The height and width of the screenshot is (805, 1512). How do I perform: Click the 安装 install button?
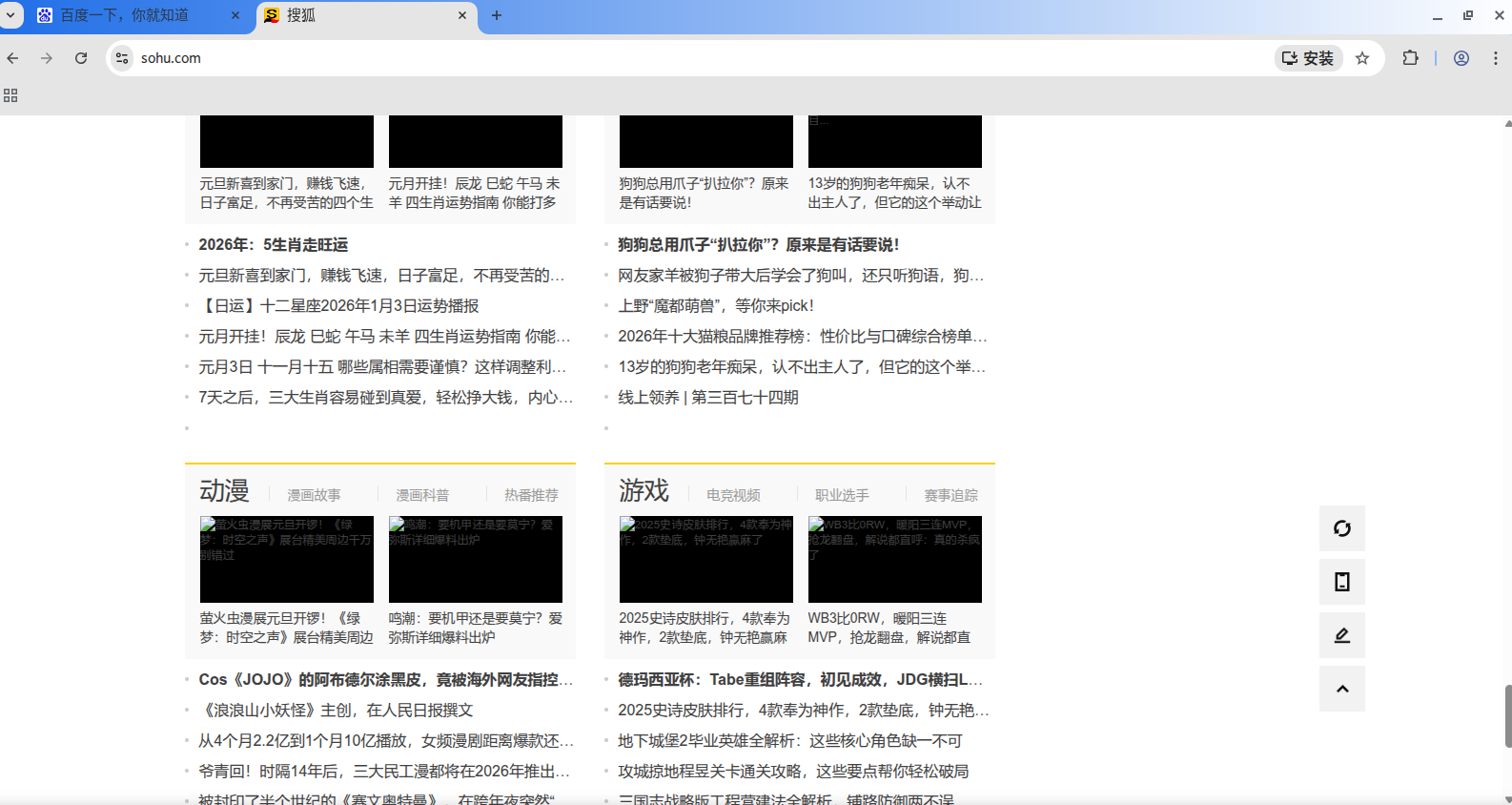1308,58
